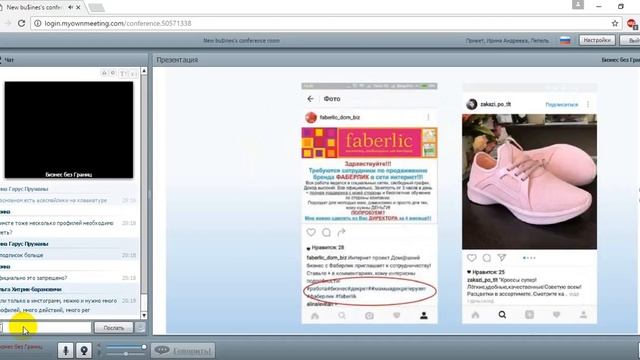640x360 pixels.
Task: Open the emoticon button beside Послать
Action: tap(140, 327)
